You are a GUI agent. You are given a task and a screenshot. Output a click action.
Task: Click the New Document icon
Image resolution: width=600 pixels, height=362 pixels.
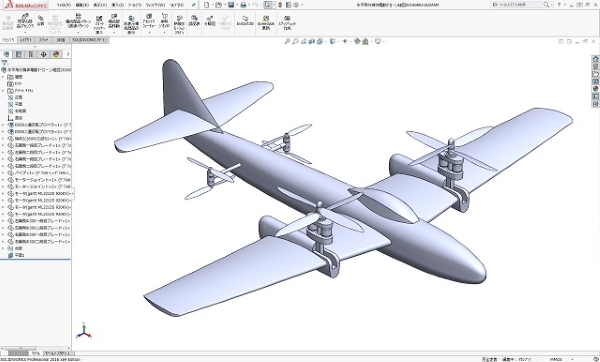click(207, 5)
